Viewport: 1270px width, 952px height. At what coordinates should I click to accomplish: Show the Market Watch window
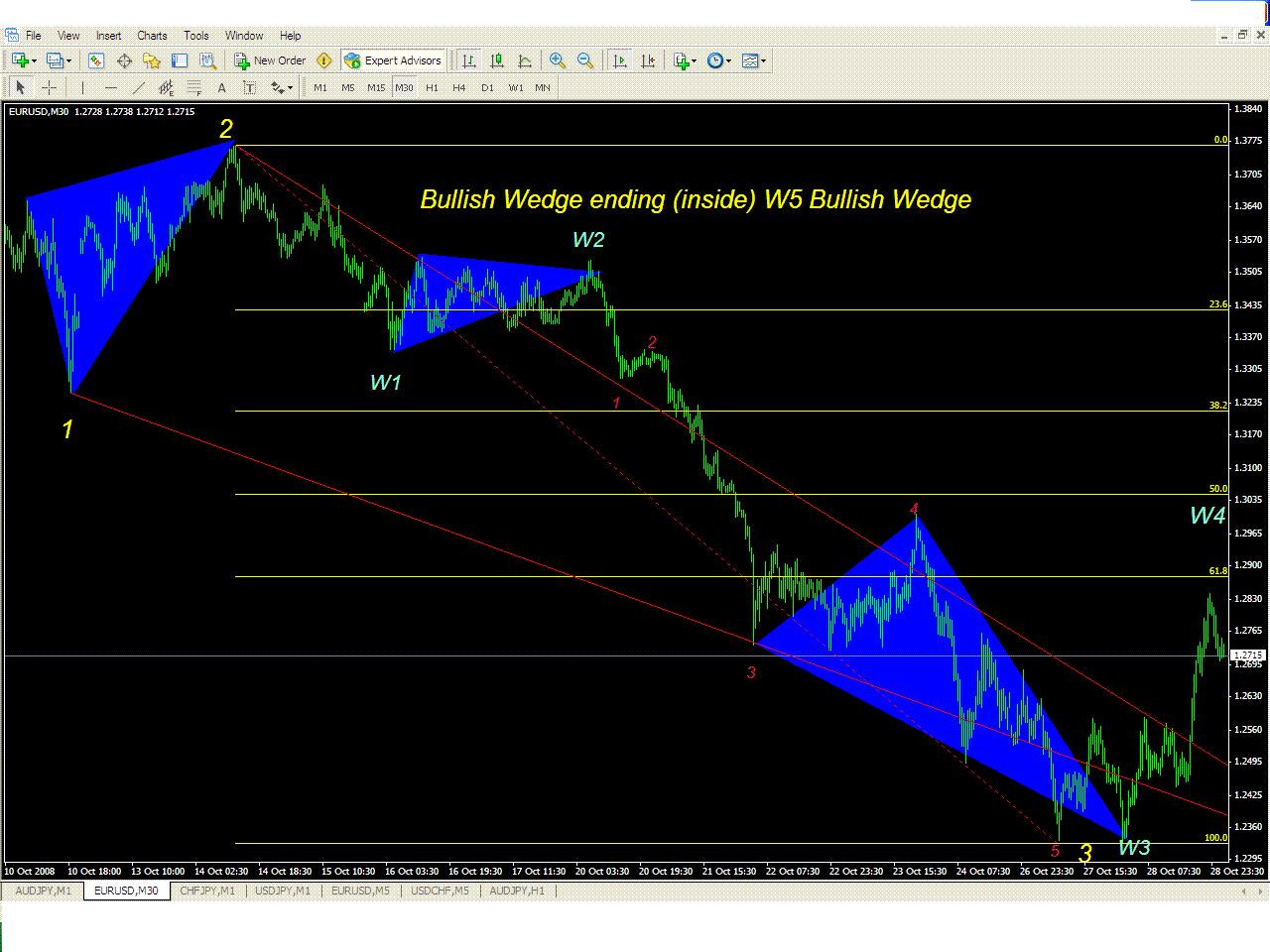point(96,60)
